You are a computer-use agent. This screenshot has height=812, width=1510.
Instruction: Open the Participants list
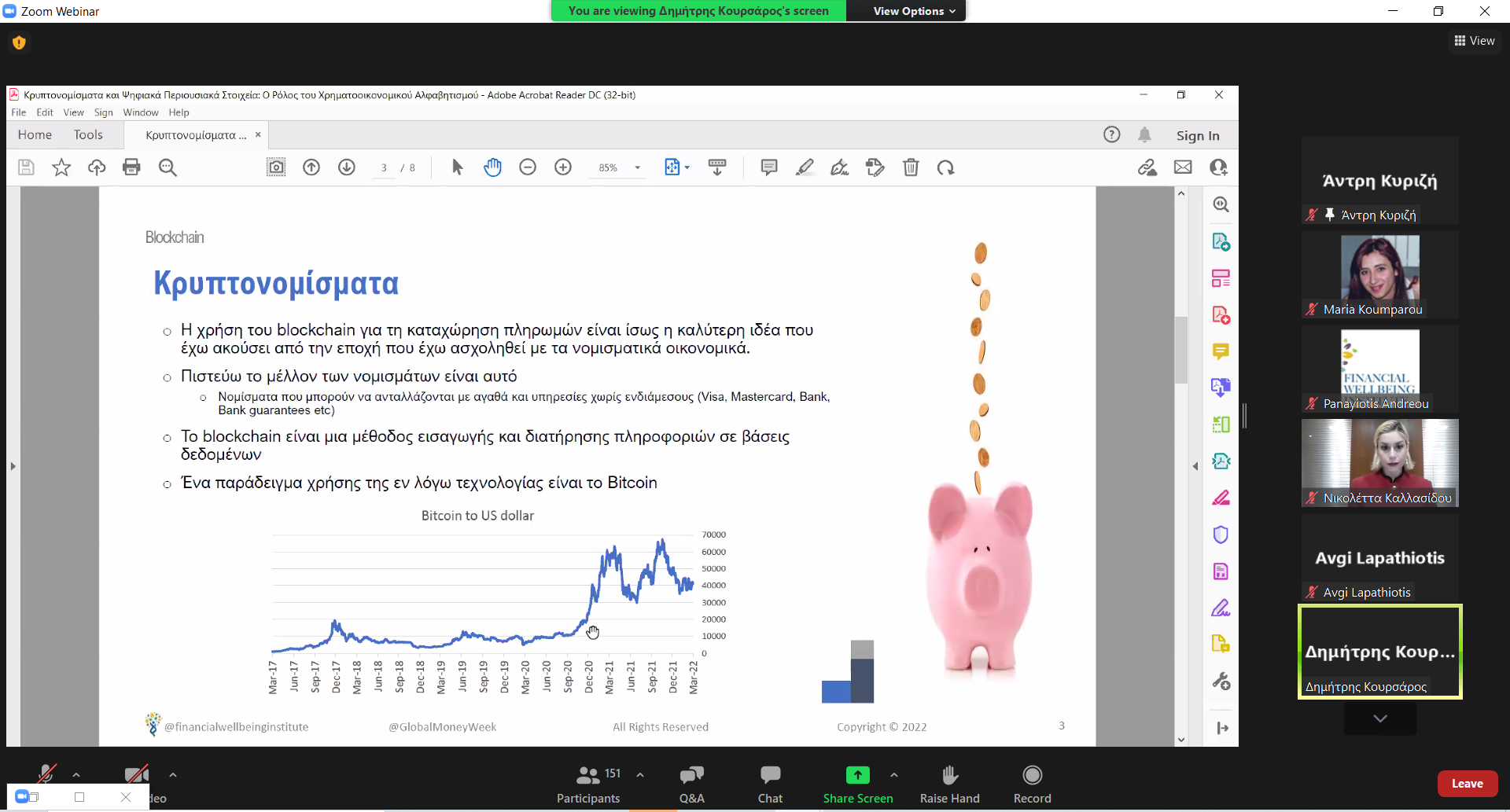point(588,784)
